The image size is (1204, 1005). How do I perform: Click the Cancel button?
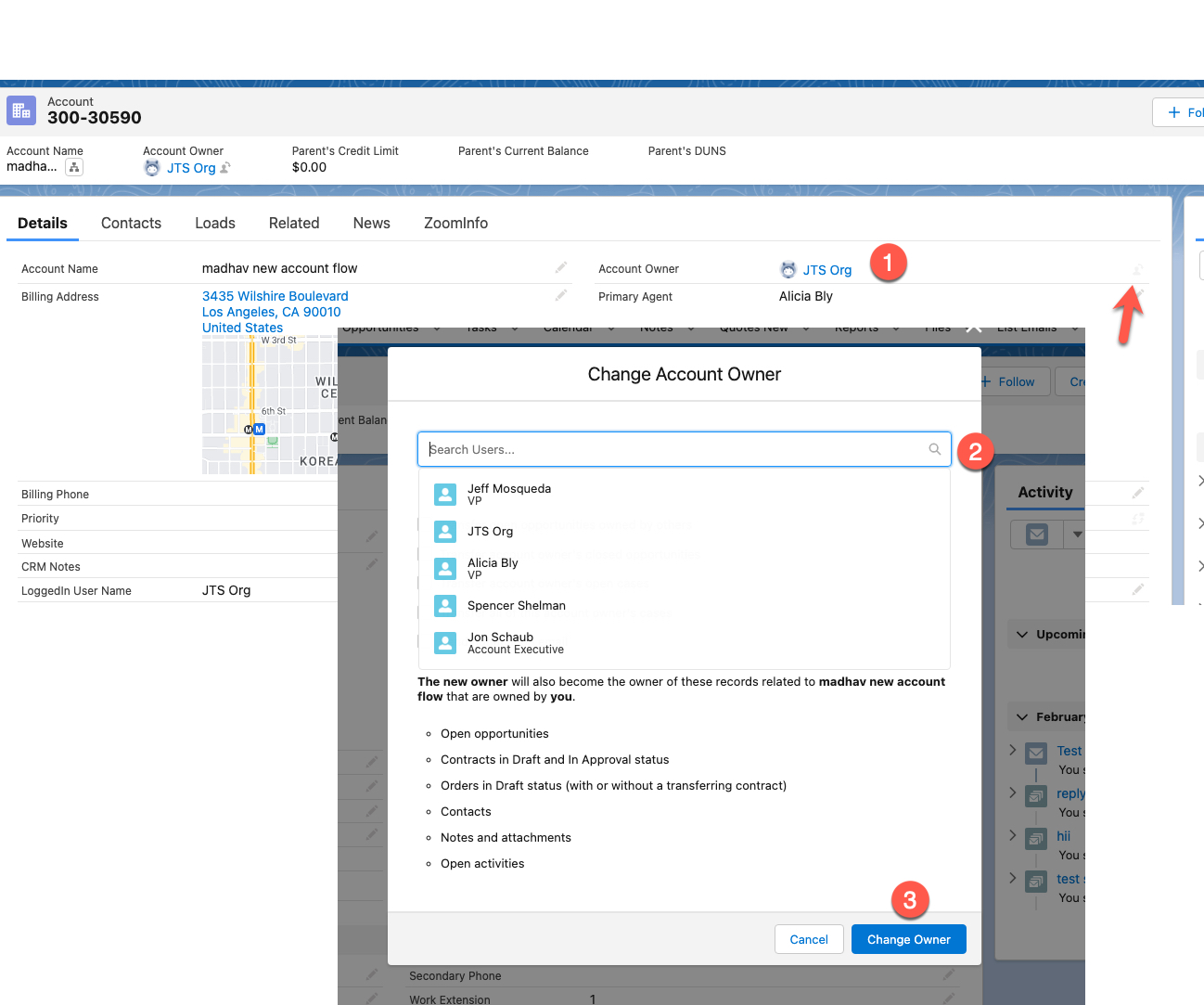click(809, 939)
